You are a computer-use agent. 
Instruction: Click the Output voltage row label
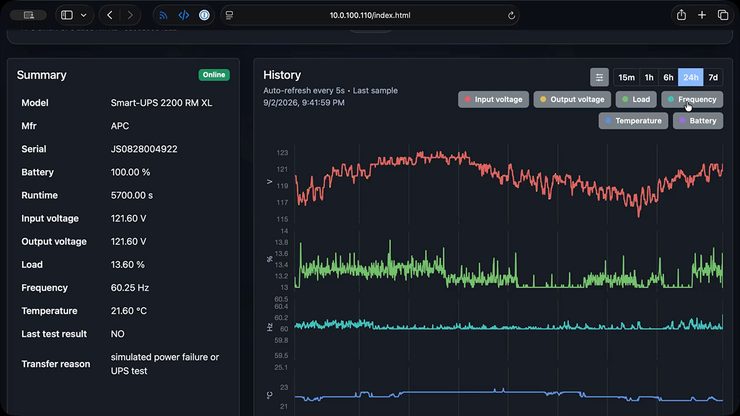(54, 242)
